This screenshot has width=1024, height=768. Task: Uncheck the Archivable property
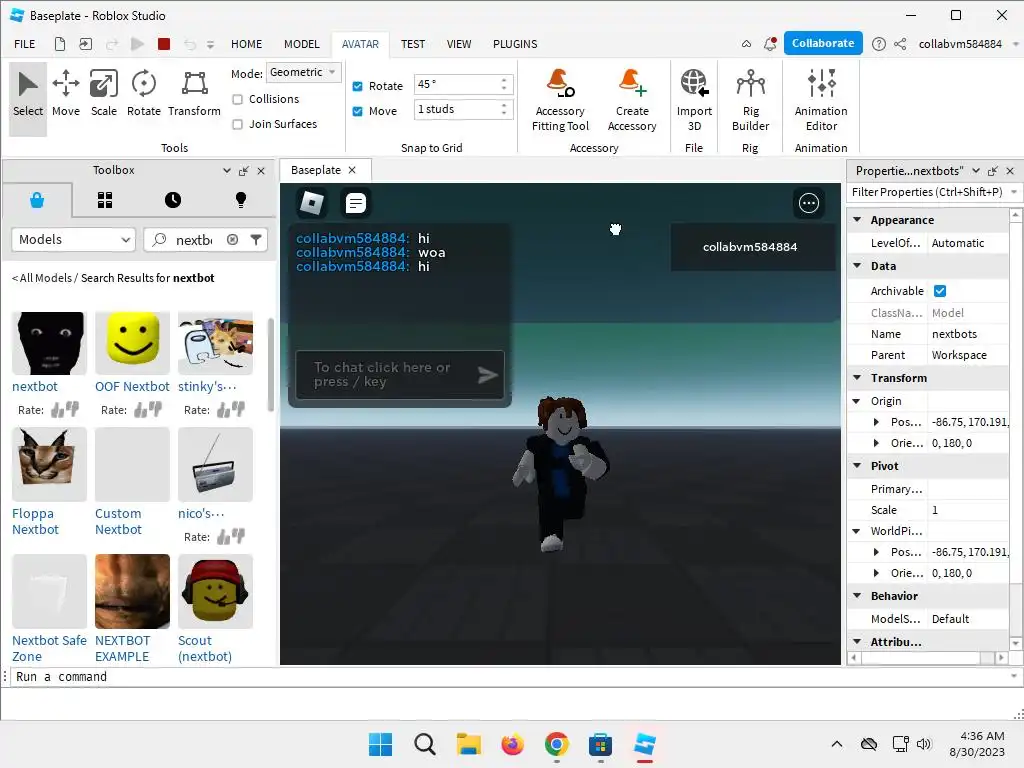click(940, 291)
